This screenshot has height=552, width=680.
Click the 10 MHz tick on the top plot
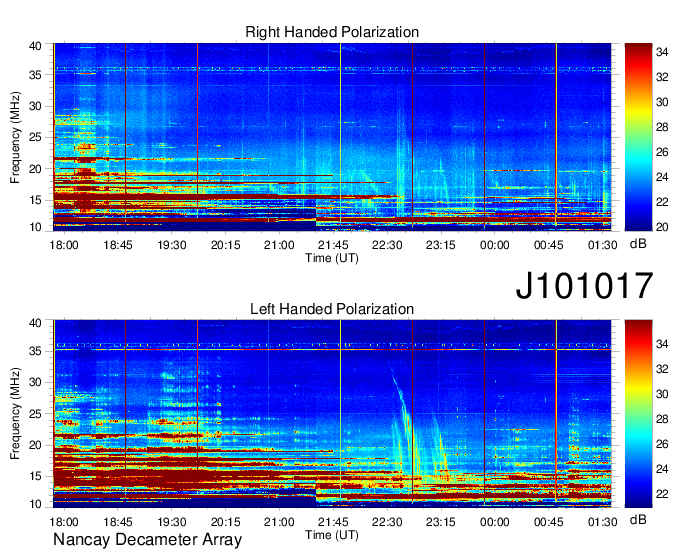coord(36,227)
